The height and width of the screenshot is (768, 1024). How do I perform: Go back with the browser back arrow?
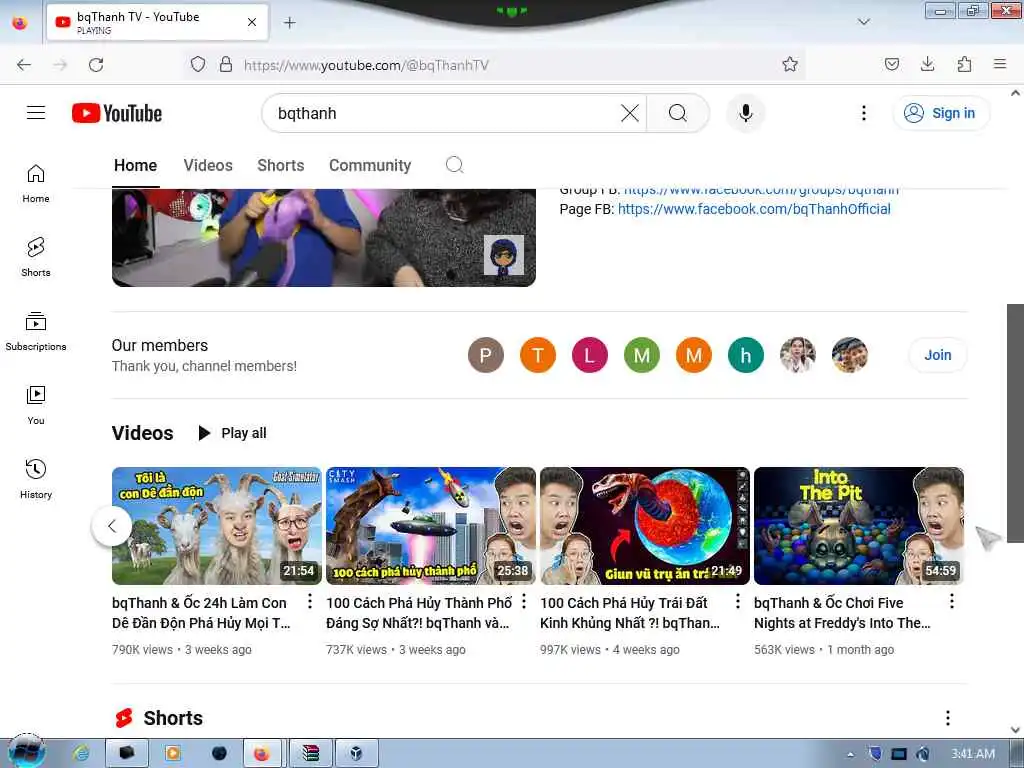[x=24, y=65]
